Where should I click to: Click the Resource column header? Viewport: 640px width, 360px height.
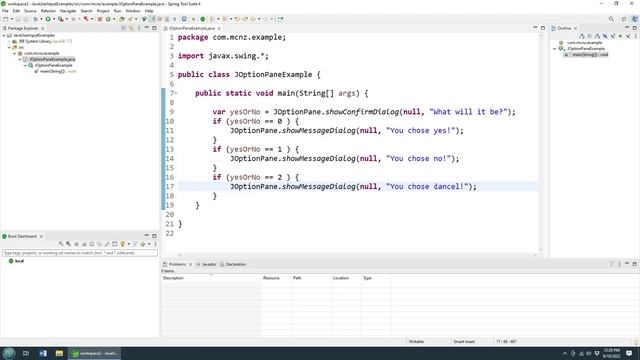pos(276,278)
